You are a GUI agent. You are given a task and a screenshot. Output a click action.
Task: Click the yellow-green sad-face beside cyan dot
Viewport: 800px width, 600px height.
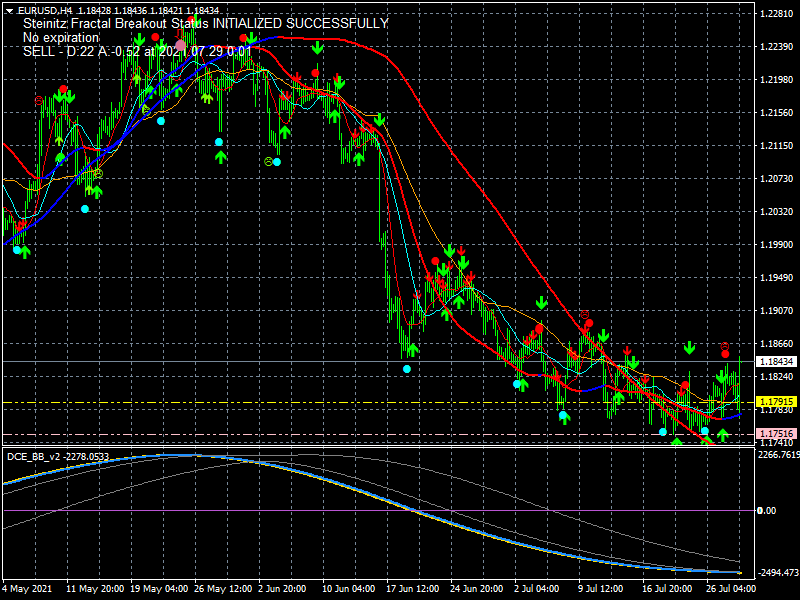268,162
